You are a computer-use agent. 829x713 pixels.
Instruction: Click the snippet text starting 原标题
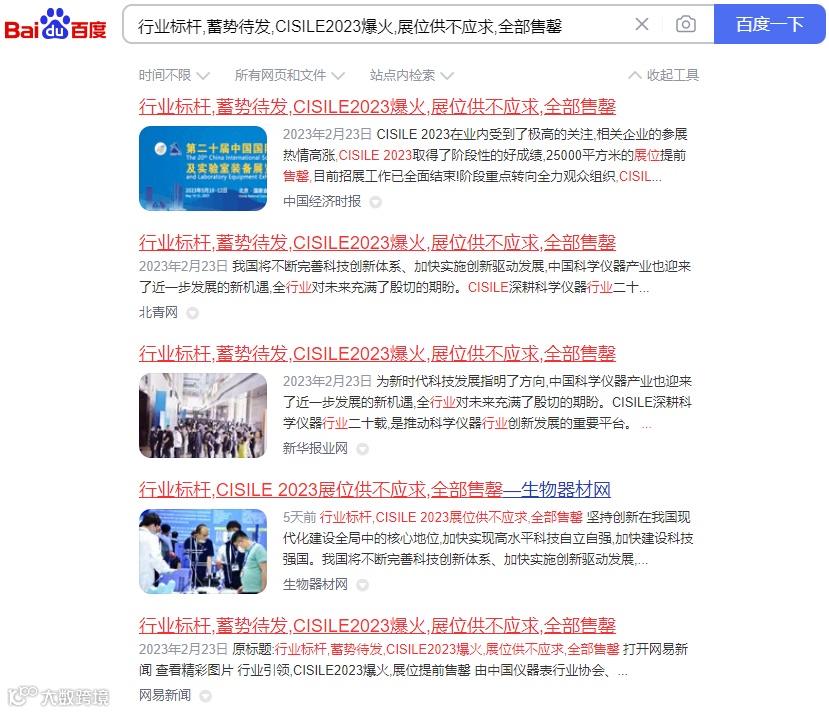click(413, 660)
